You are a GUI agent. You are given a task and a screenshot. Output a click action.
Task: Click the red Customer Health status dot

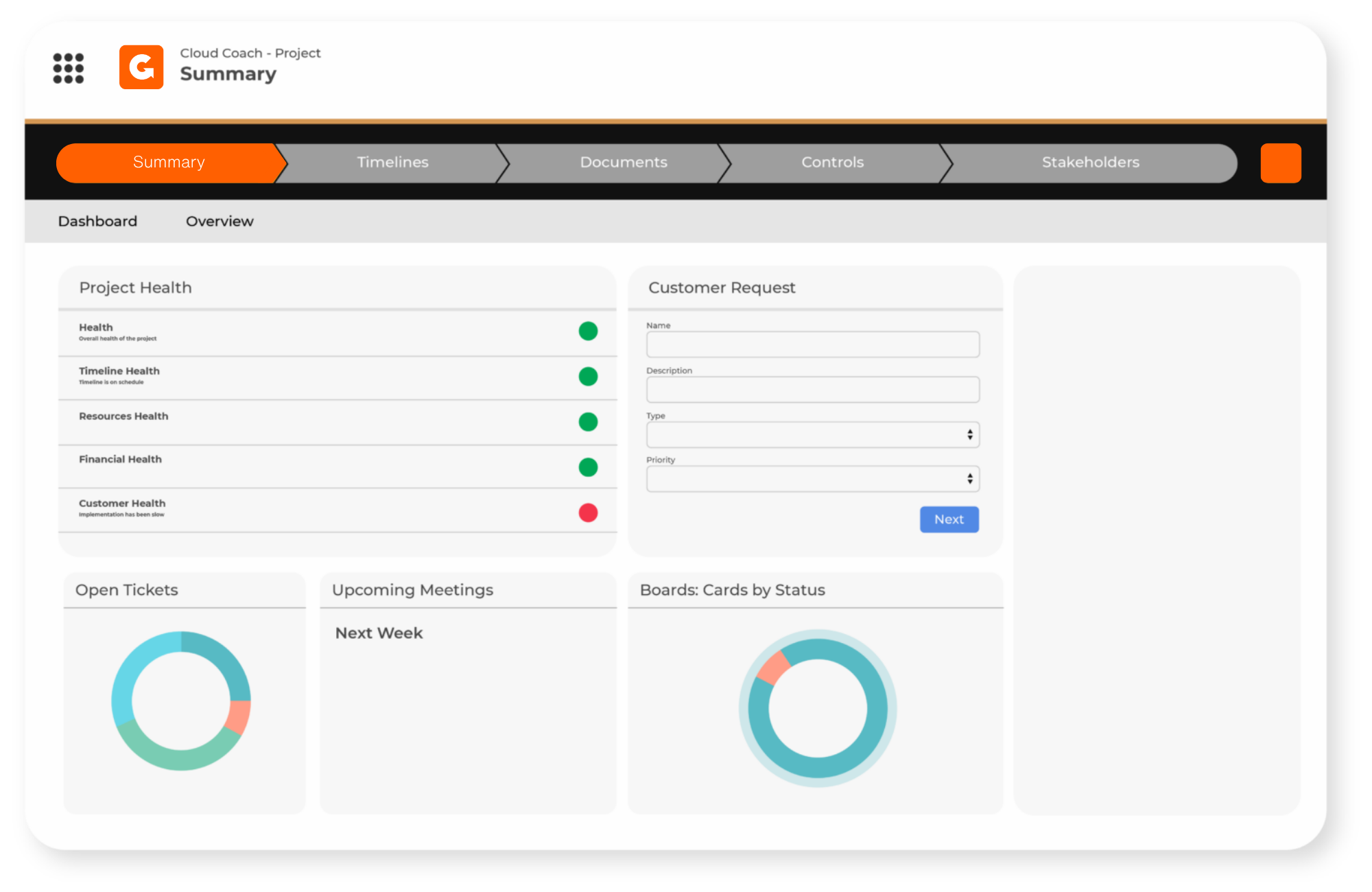(588, 513)
